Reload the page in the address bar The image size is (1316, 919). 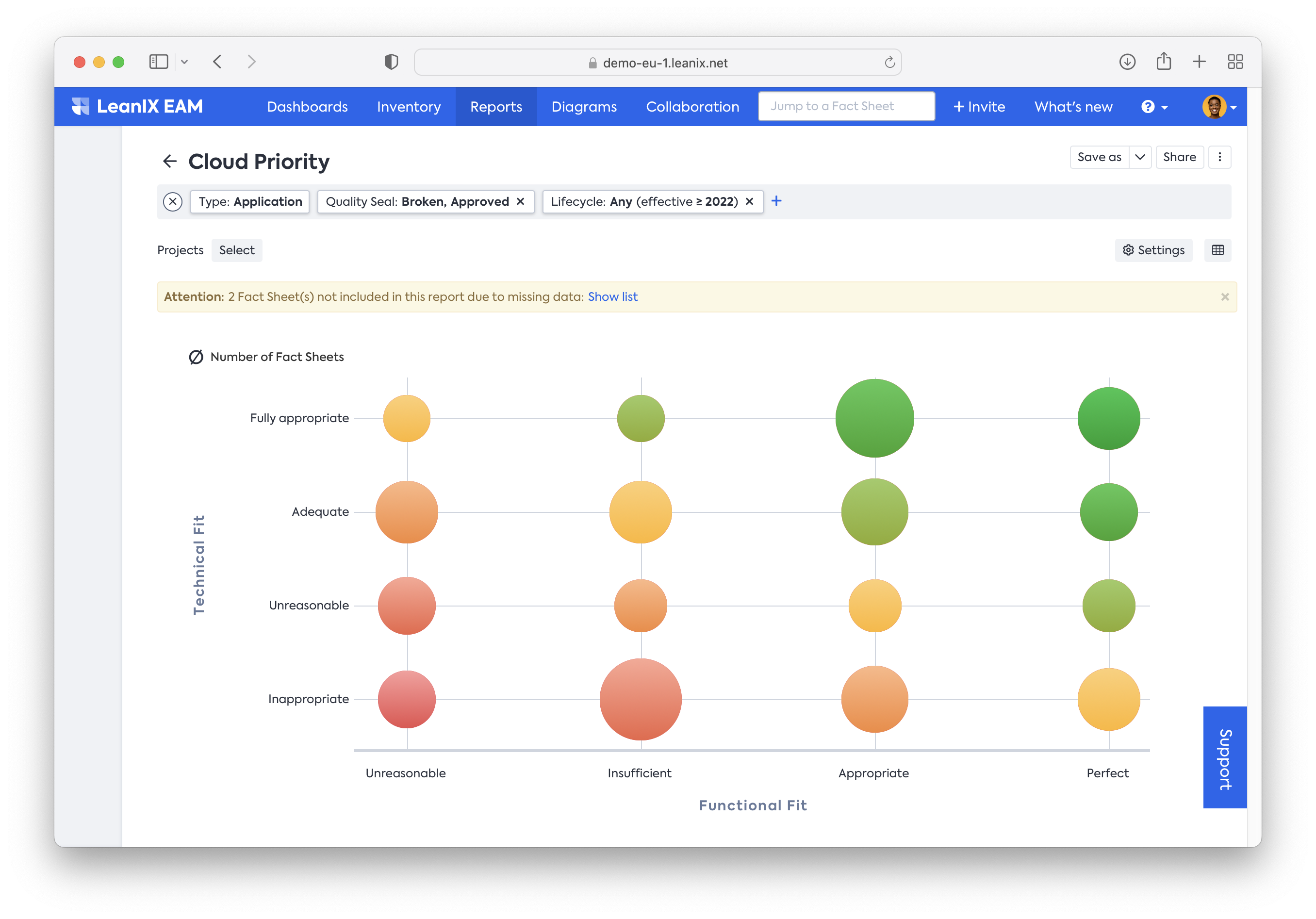pos(889,63)
